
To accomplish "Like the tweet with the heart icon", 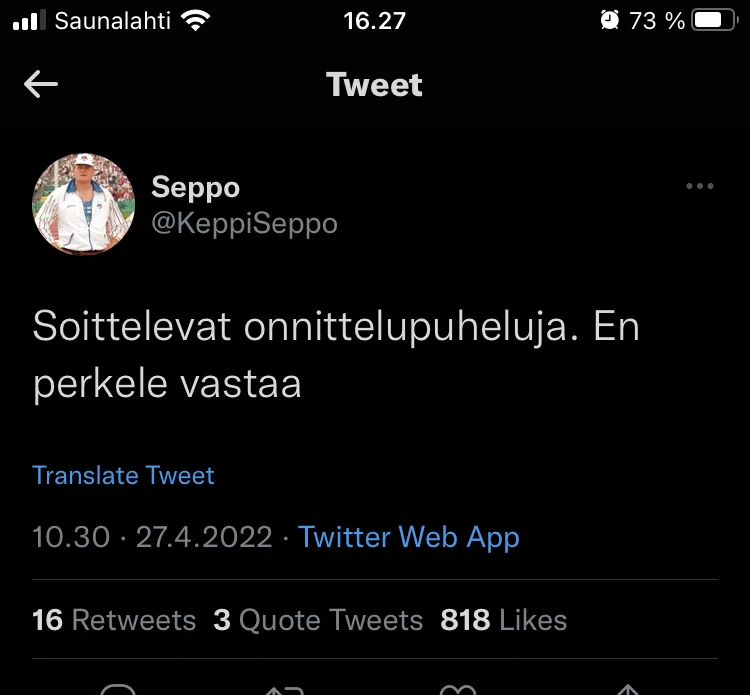I will pos(458,689).
